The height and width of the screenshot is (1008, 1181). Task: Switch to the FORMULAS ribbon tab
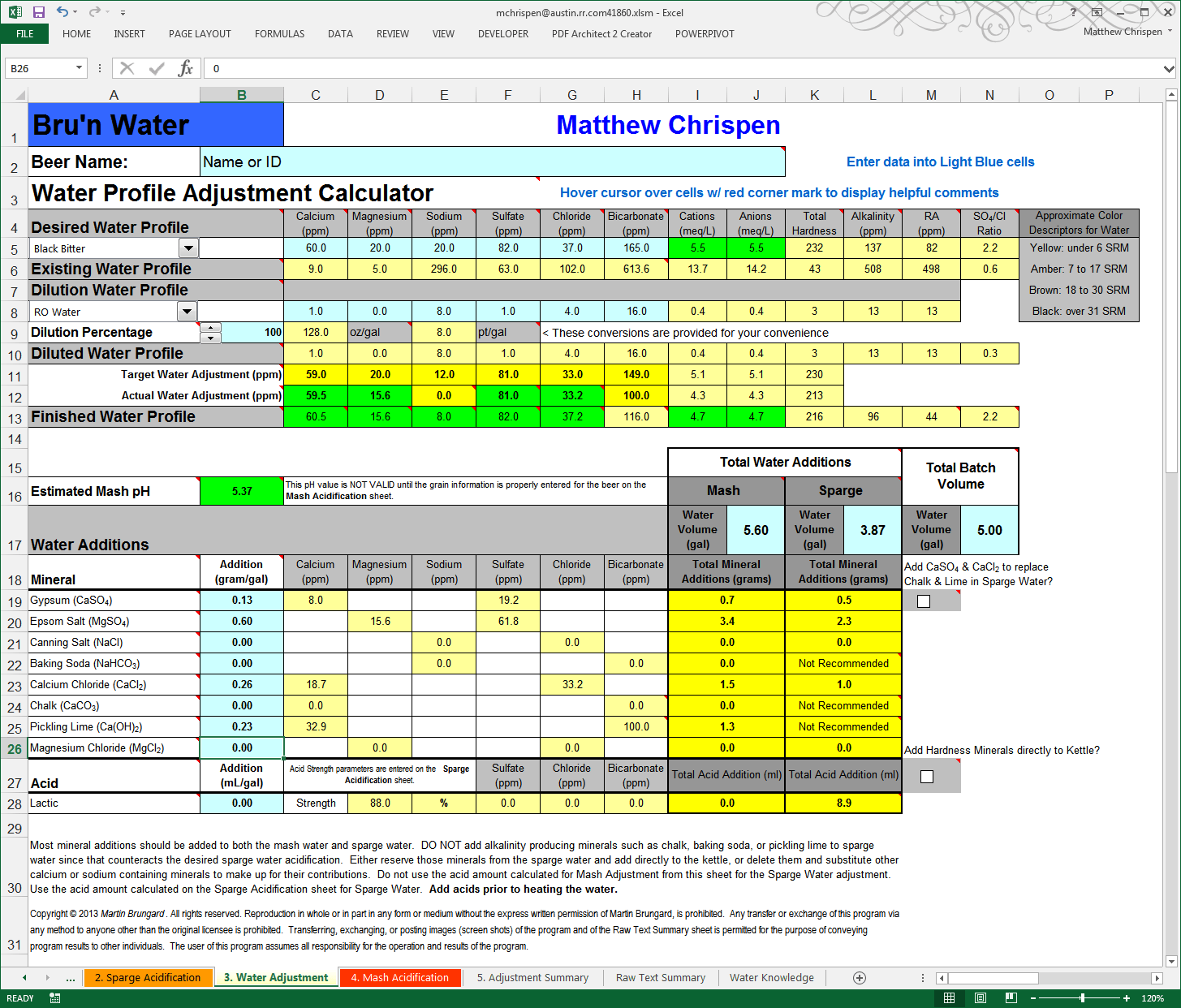click(279, 34)
